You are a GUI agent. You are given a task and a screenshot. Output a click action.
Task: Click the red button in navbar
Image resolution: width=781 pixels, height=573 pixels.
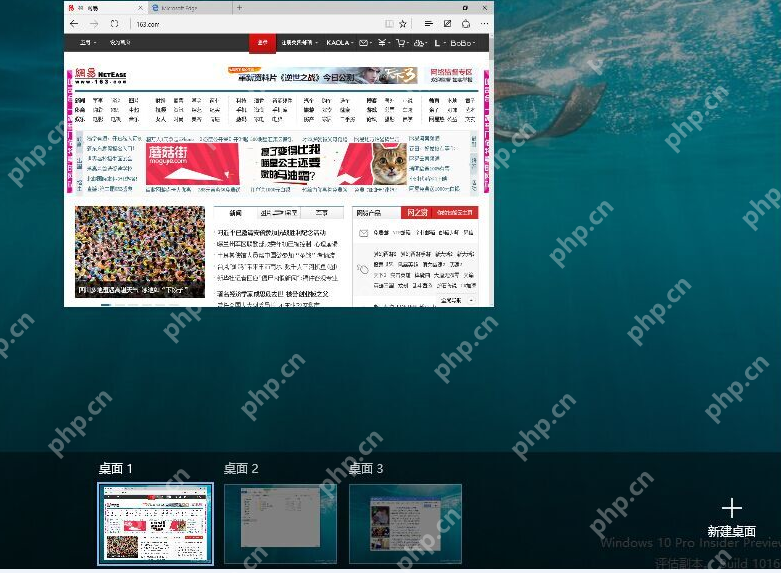click(x=262, y=43)
